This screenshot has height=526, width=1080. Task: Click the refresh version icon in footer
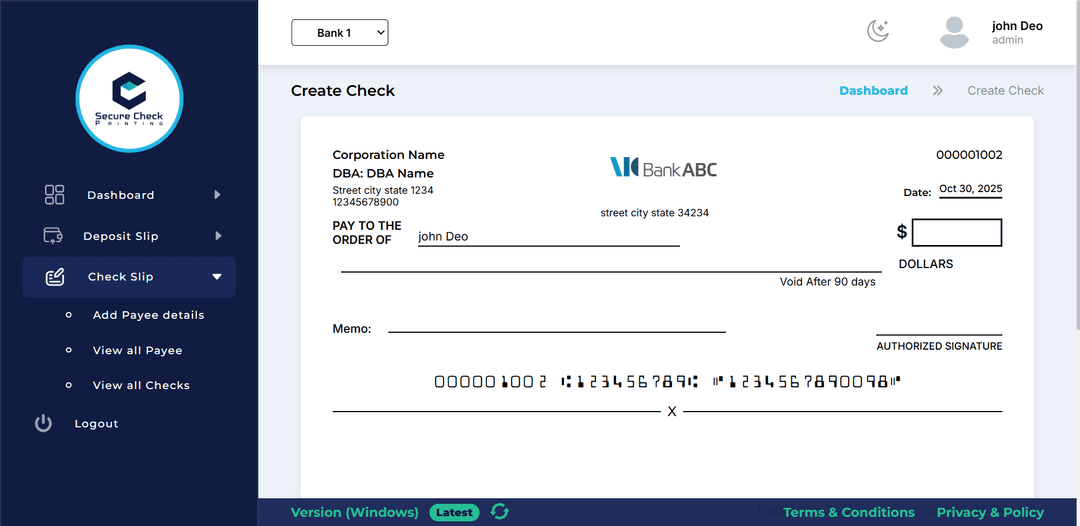499,512
